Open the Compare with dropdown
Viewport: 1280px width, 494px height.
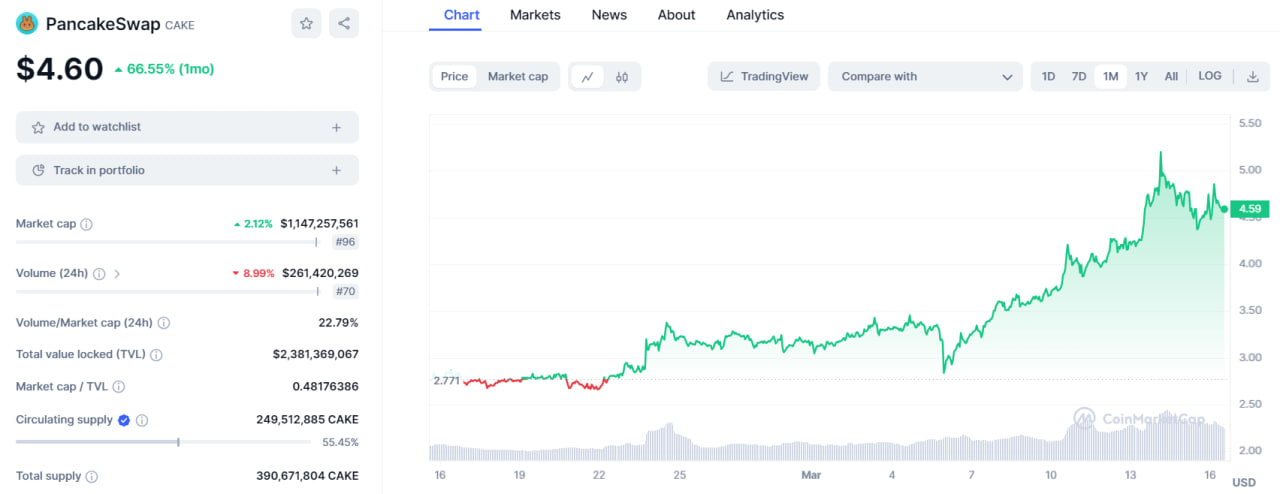point(925,76)
